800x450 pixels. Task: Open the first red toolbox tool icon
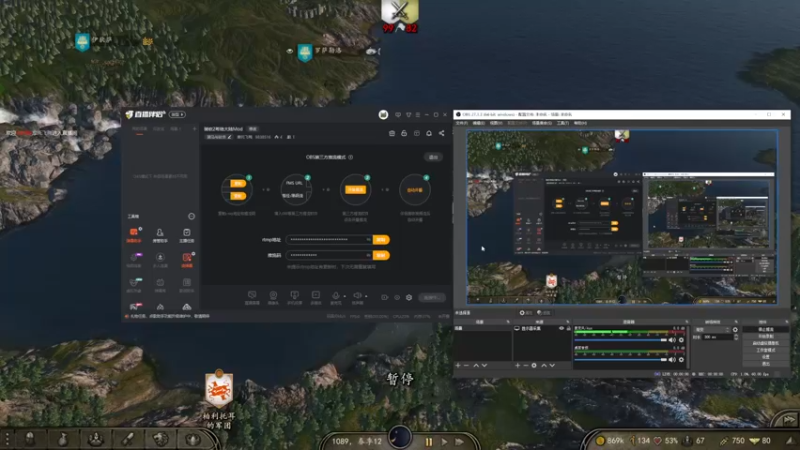pyautogui.click(x=134, y=235)
